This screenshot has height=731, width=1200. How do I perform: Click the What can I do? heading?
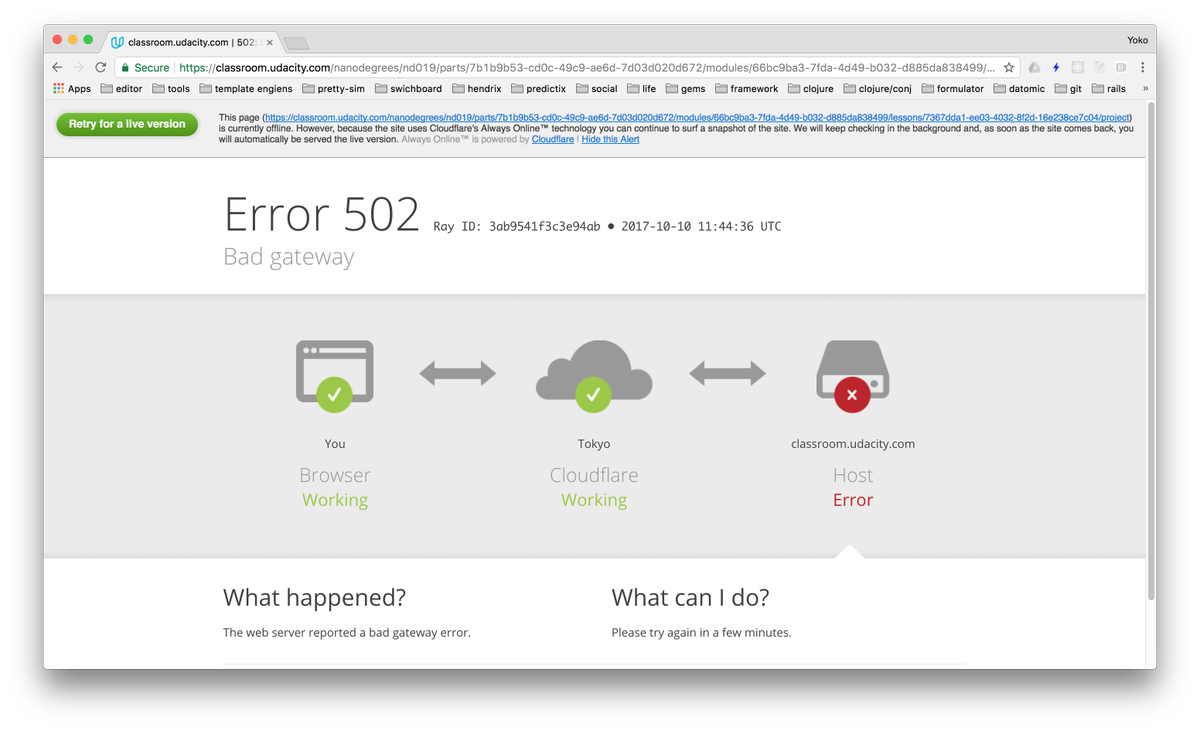click(690, 598)
